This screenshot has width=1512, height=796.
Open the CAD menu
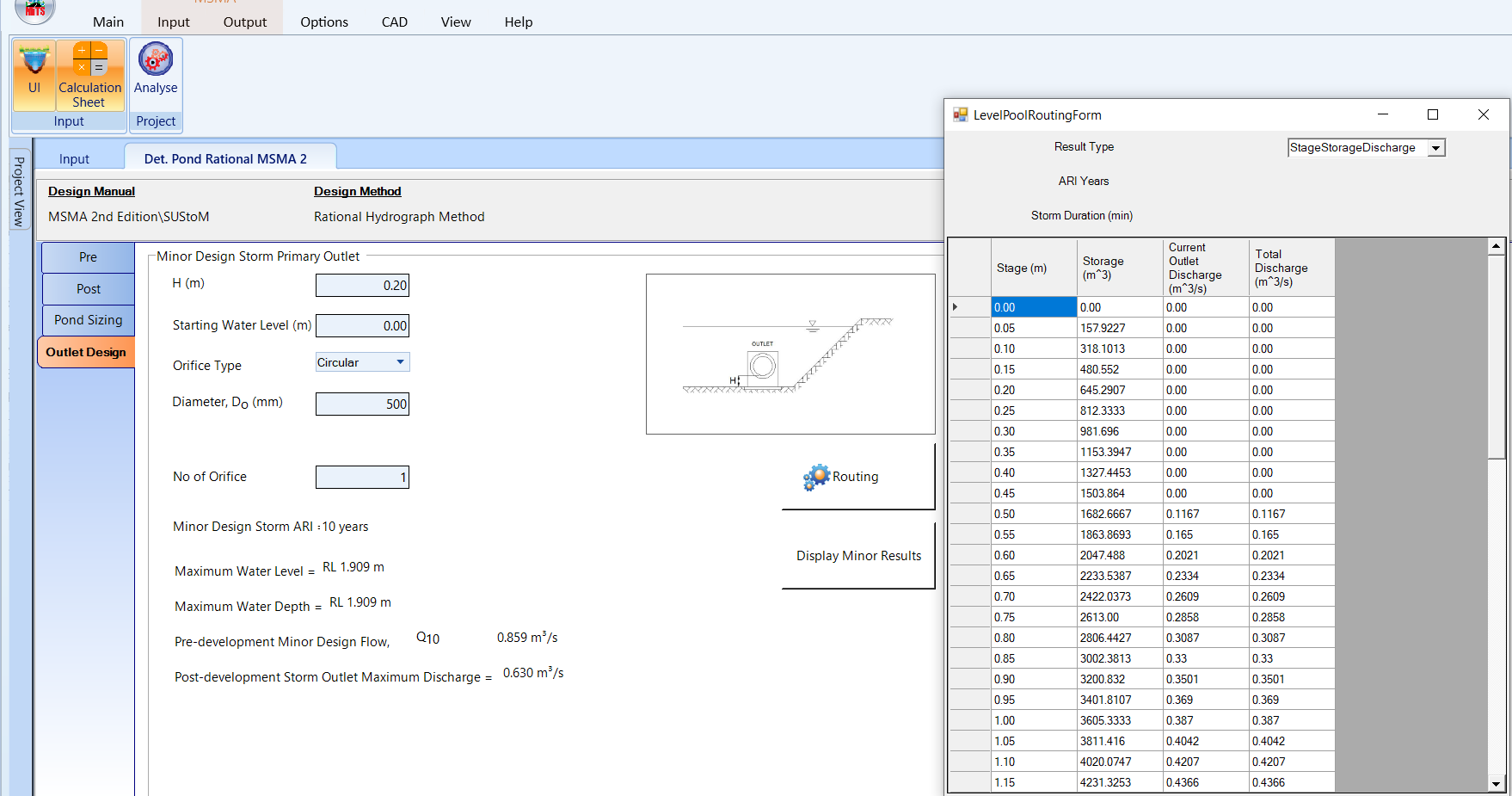pos(395,22)
